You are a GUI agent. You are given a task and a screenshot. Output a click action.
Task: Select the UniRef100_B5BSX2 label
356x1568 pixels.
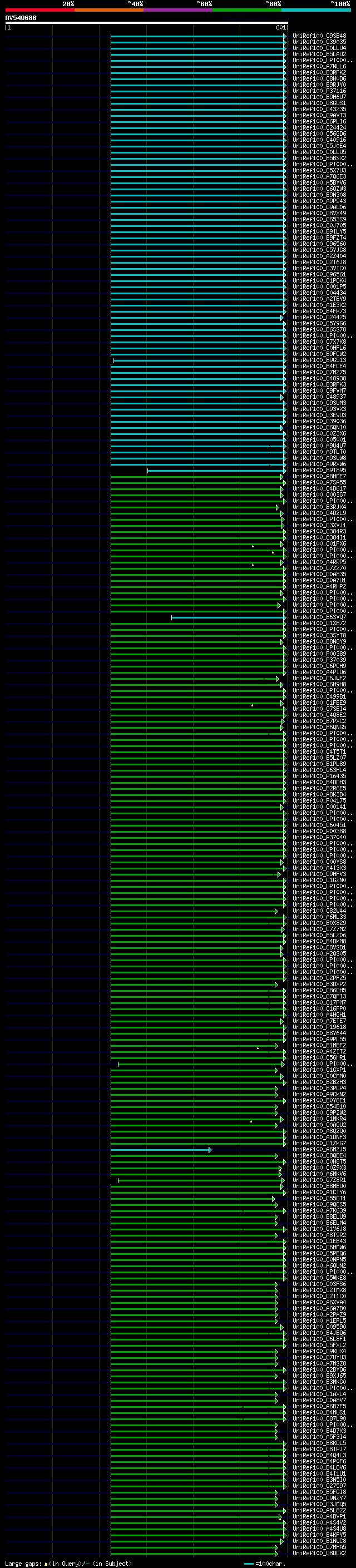(319, 159)
